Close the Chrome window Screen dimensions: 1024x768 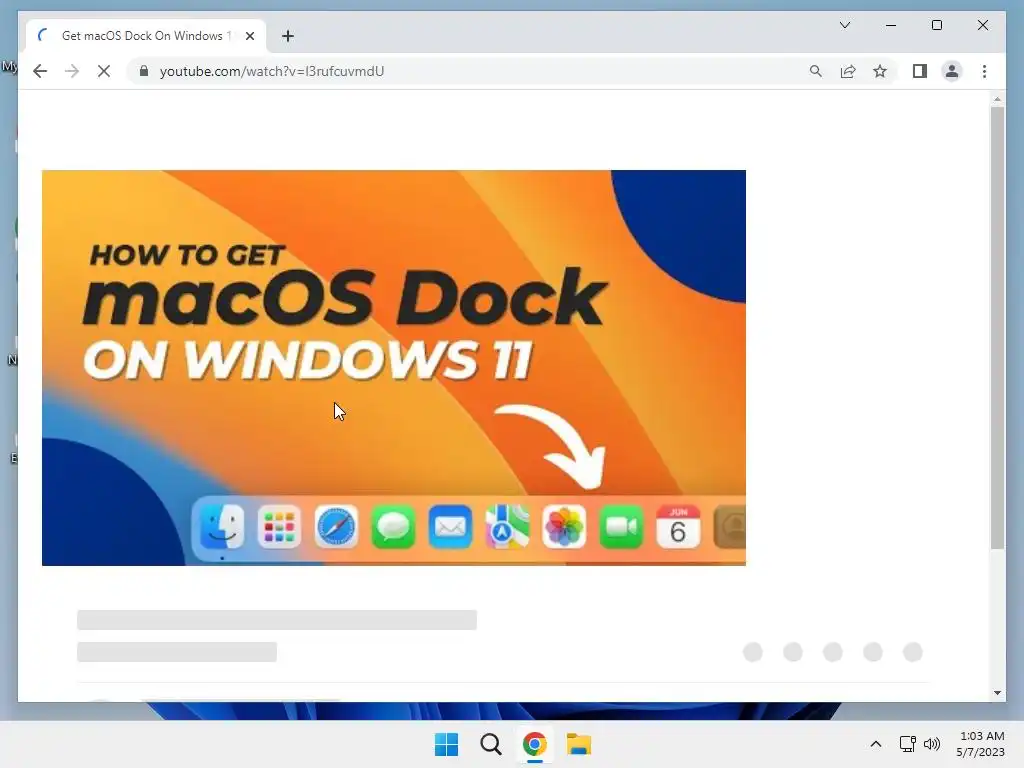tap(982, 25)
